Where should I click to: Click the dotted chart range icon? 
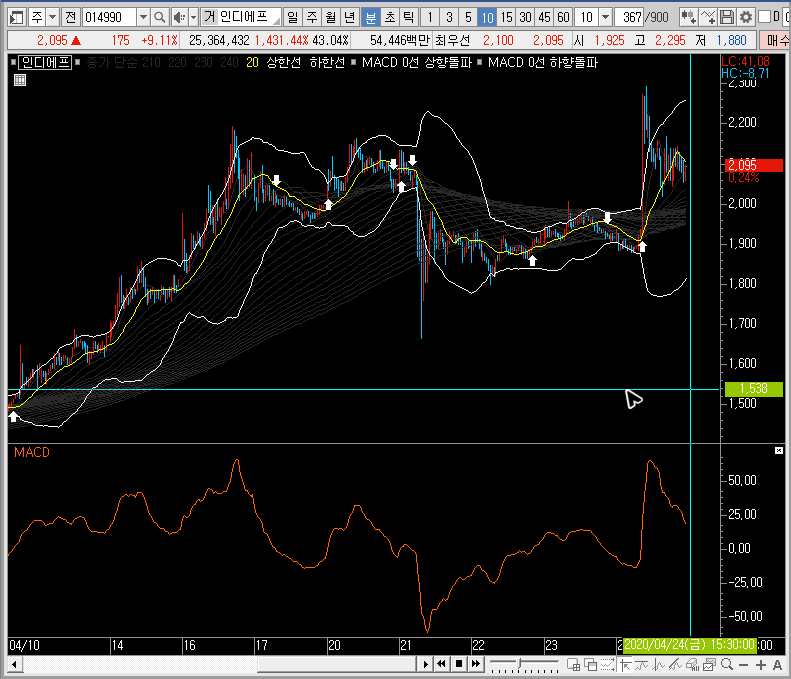[x=607, y=665]
